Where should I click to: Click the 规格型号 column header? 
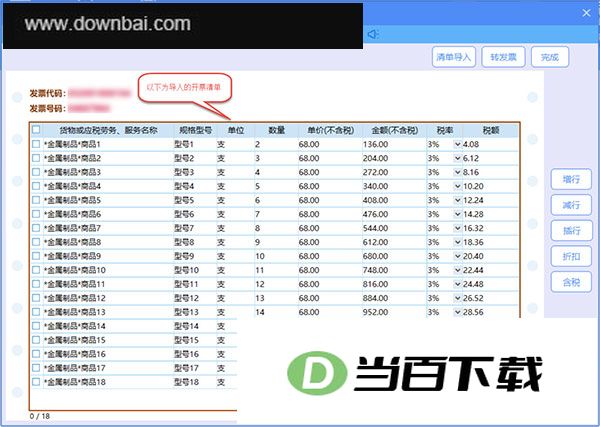click(x=195, y=130)
